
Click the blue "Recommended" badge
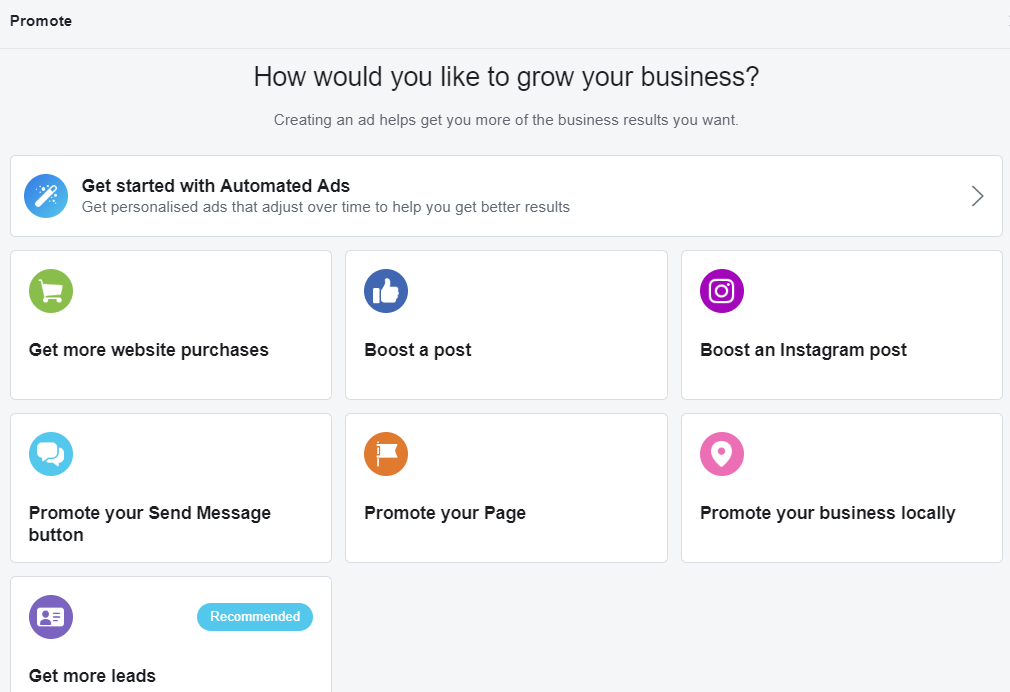(255, 617)
